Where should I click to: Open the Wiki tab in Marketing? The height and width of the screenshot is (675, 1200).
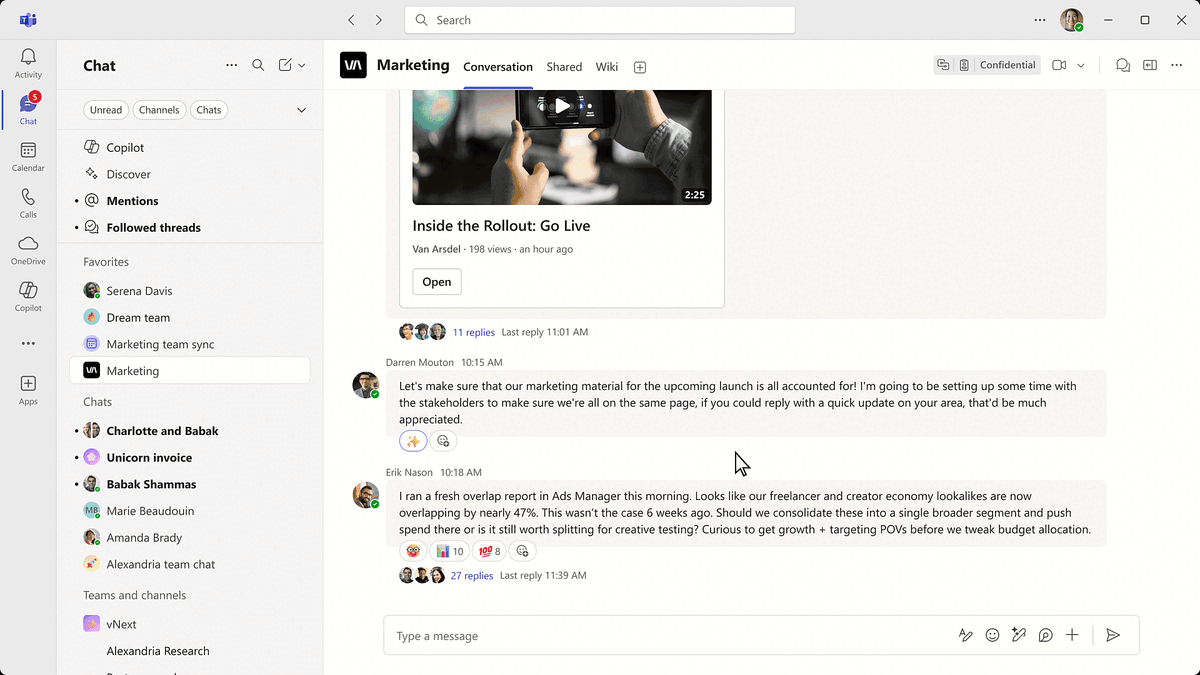click(x=606, y=67)
